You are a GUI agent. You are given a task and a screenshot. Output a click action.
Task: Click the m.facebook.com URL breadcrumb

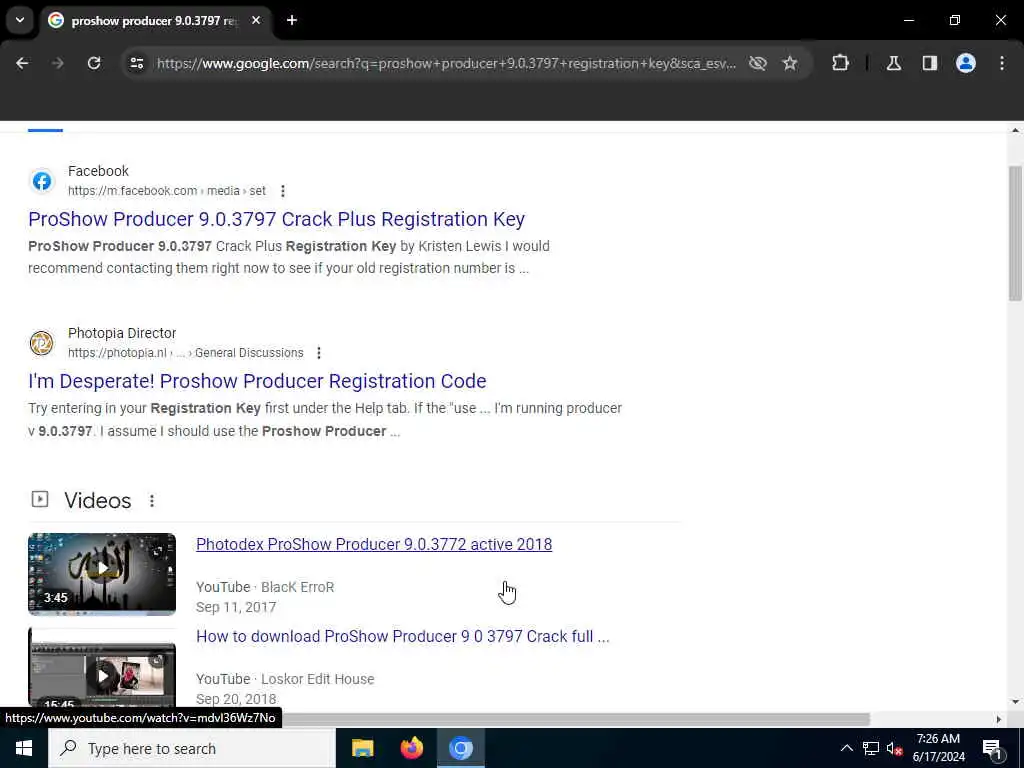click(x=167, y=191)
